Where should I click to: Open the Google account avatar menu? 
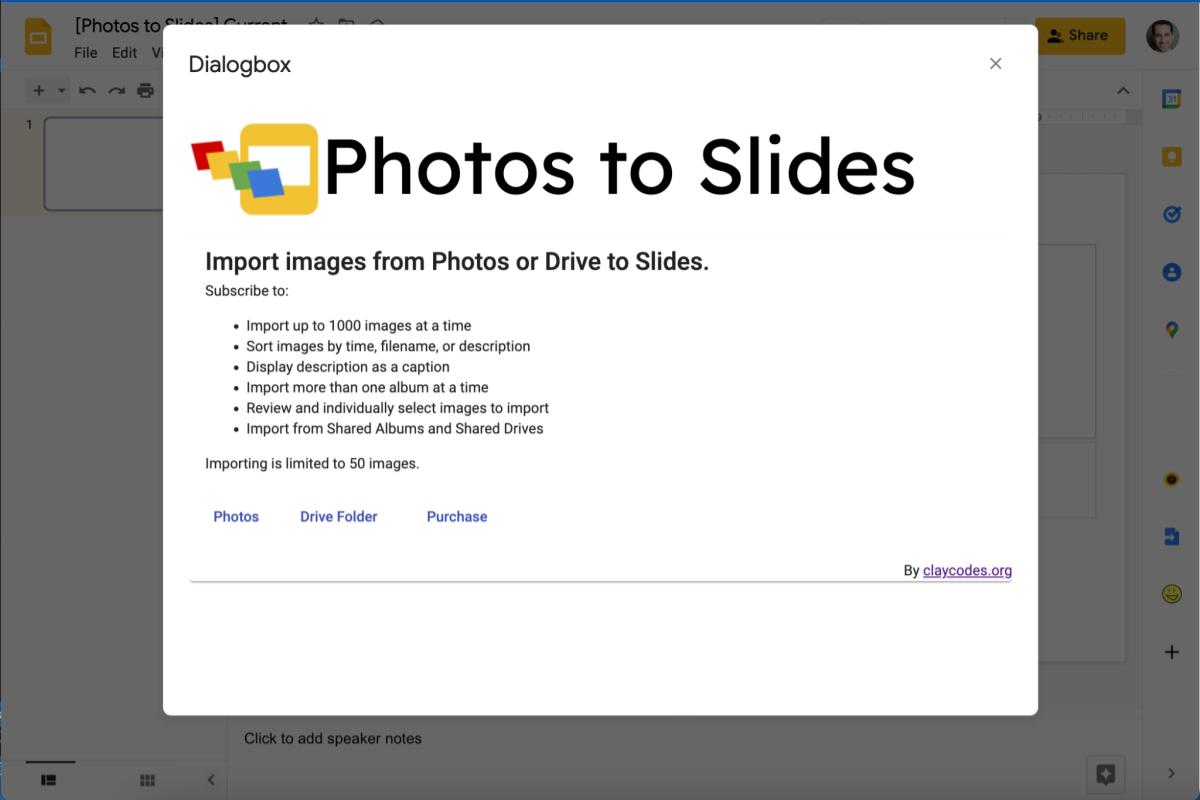tap(1162, 35)
